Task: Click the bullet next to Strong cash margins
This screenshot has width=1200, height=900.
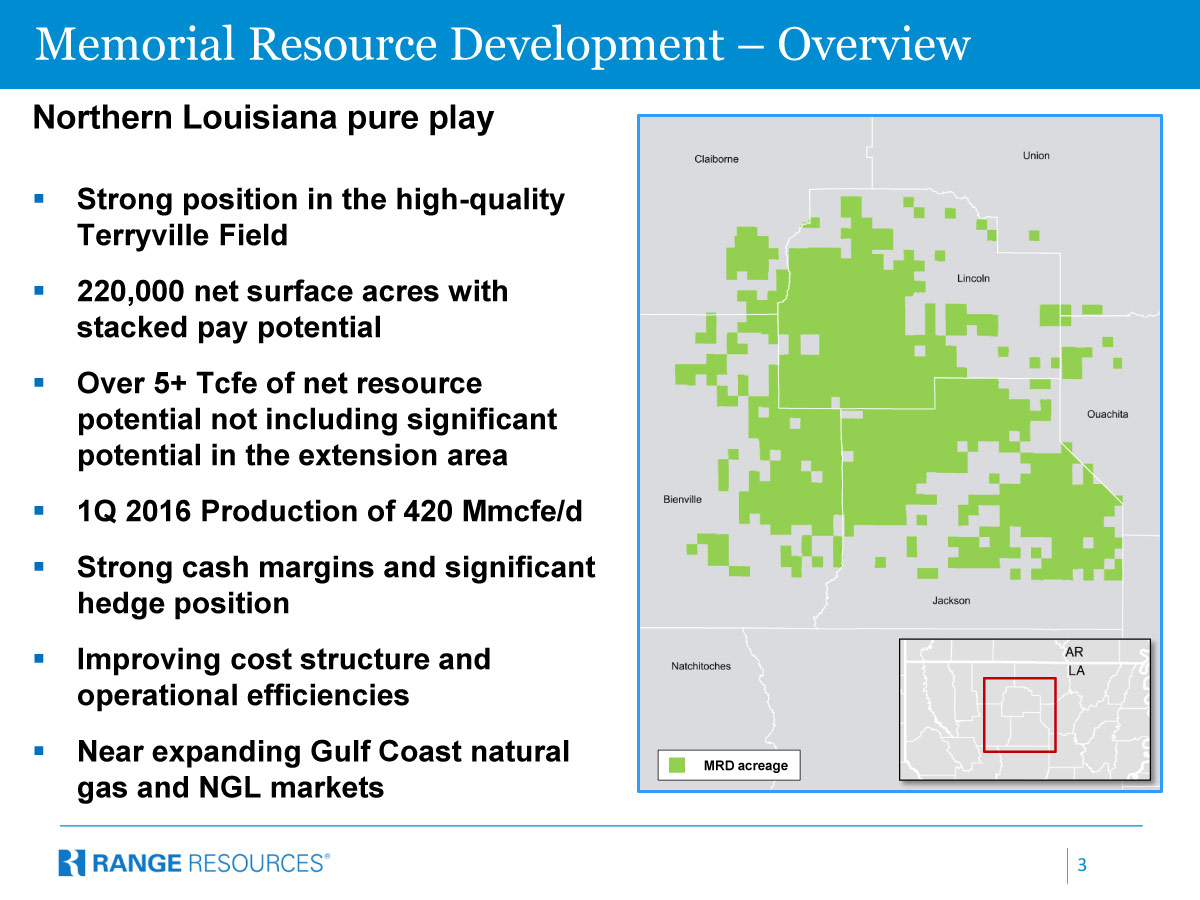Action: coord(40,567)
